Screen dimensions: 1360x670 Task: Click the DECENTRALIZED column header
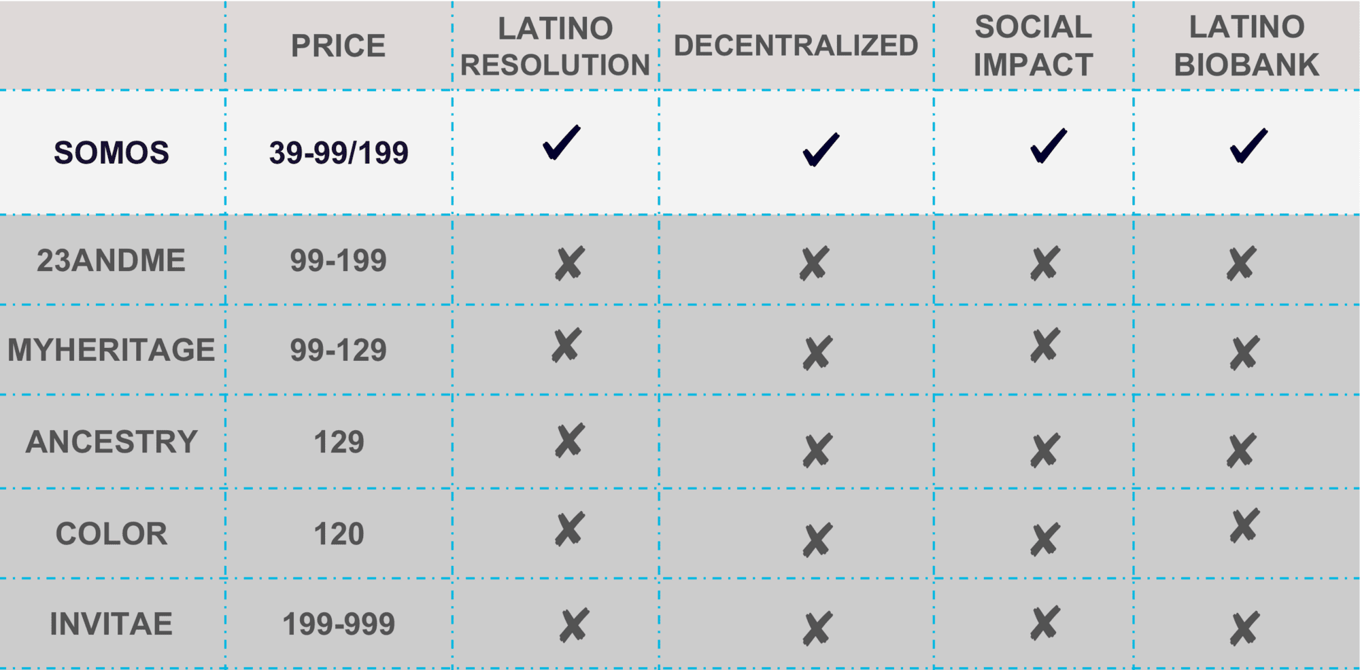(796, 46)
